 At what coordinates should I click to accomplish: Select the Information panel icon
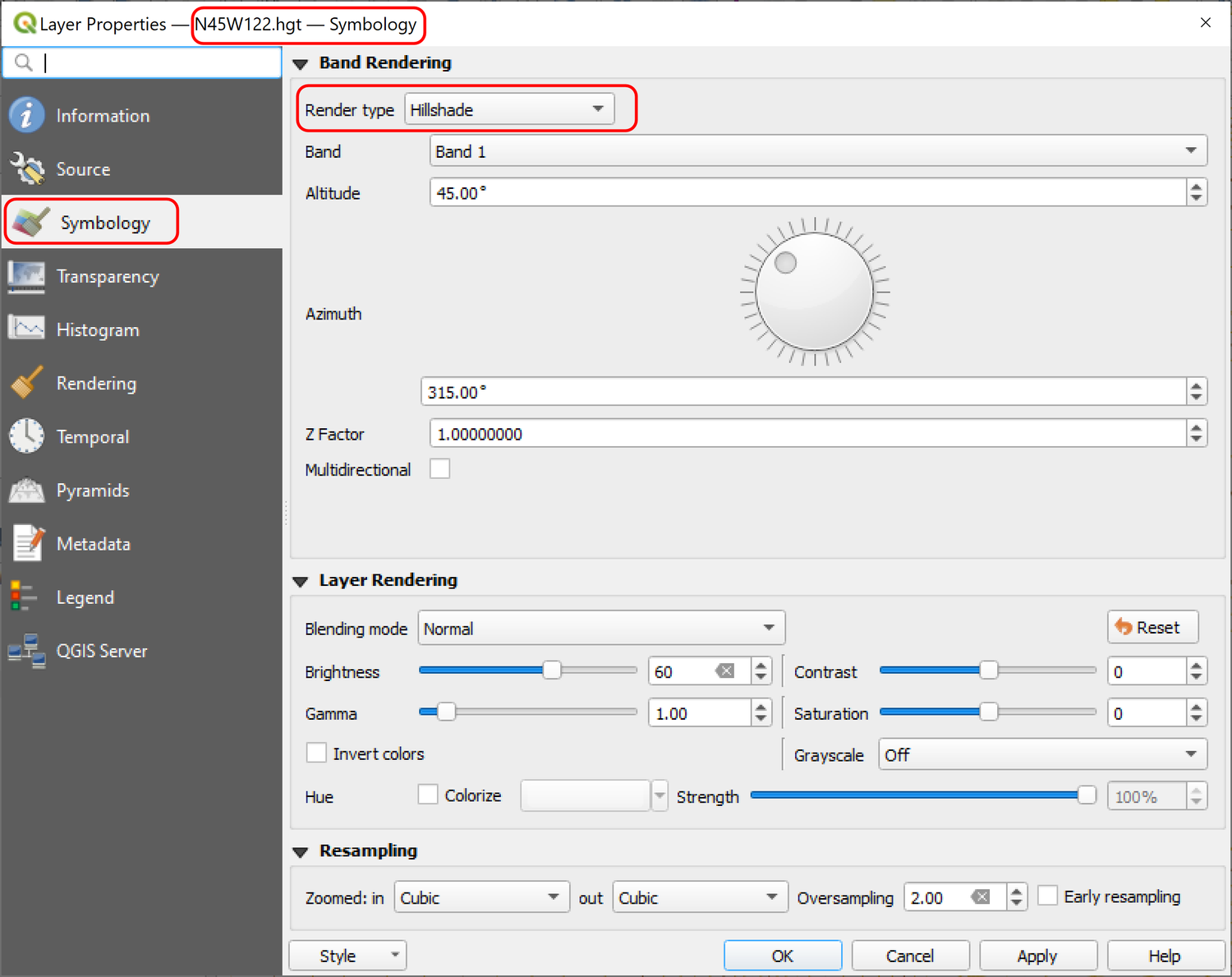[x=26, y=115]
